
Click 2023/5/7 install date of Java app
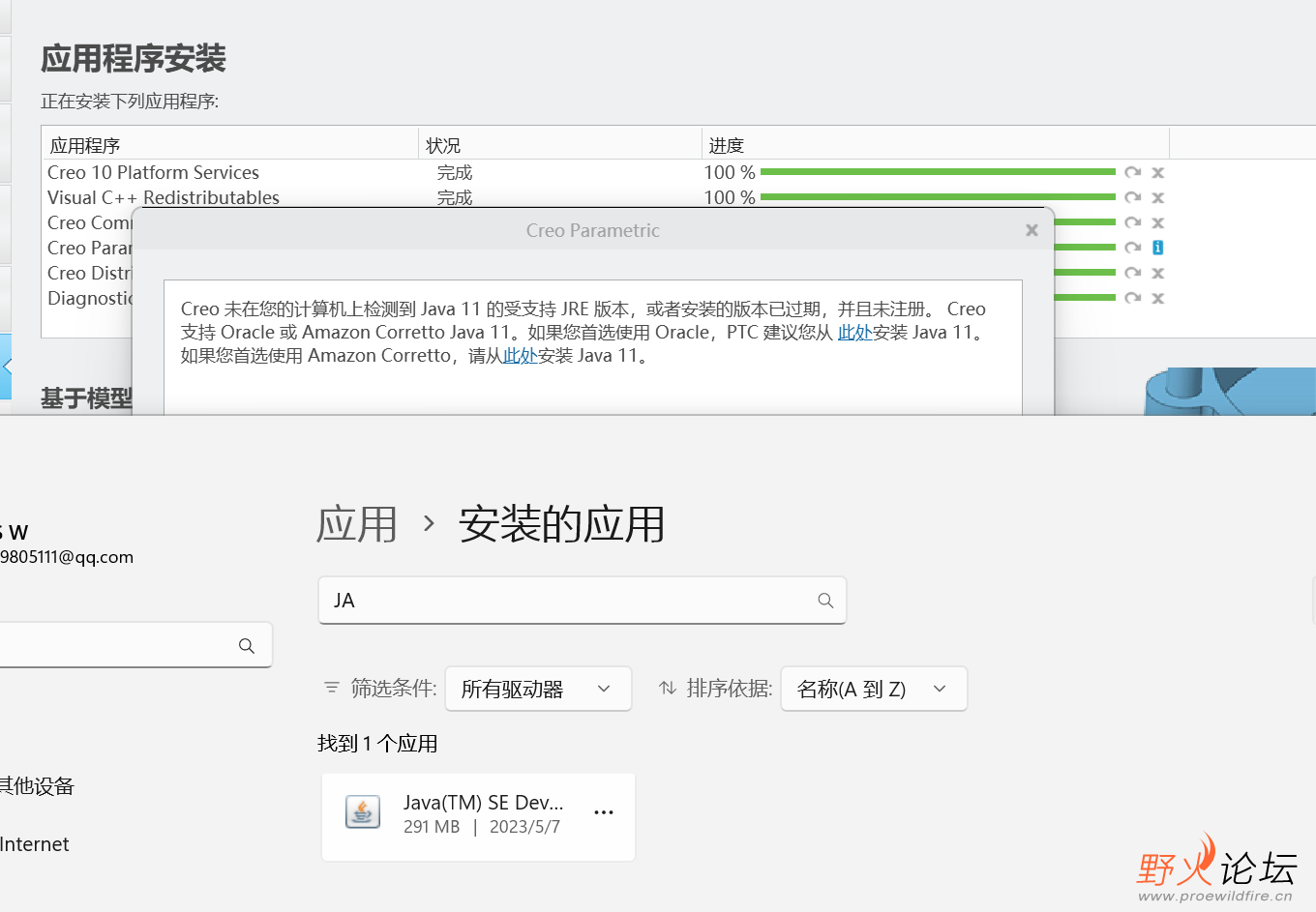click(524, 827)
